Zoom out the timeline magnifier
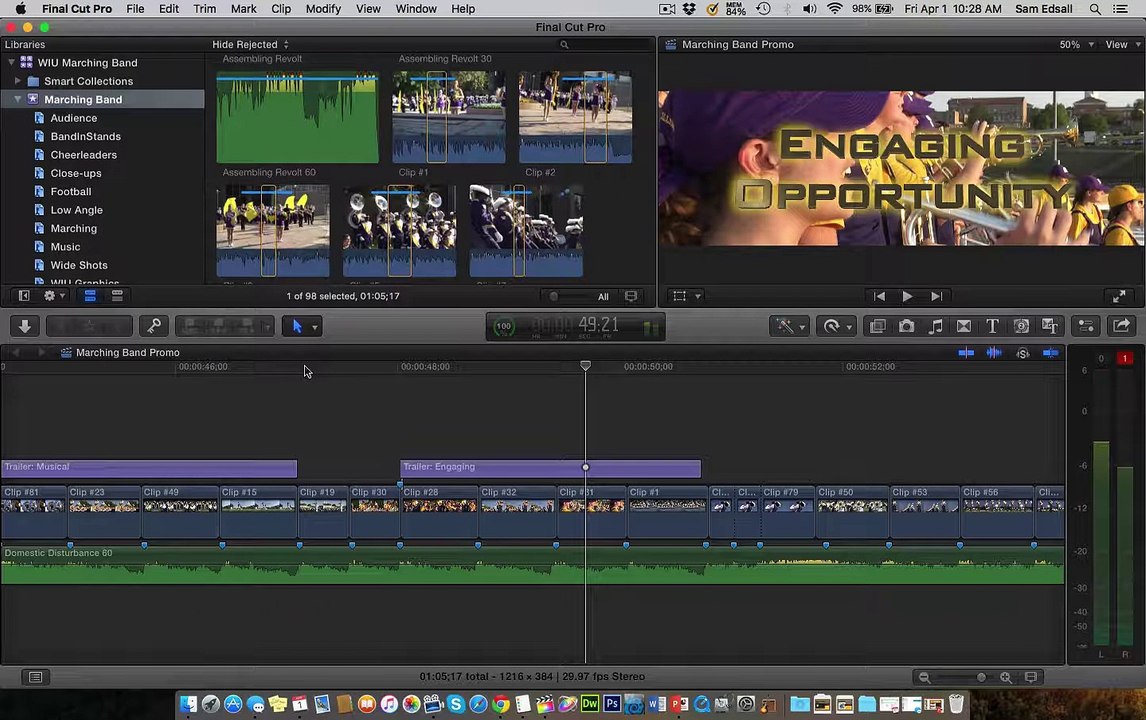 click(925, 678)
